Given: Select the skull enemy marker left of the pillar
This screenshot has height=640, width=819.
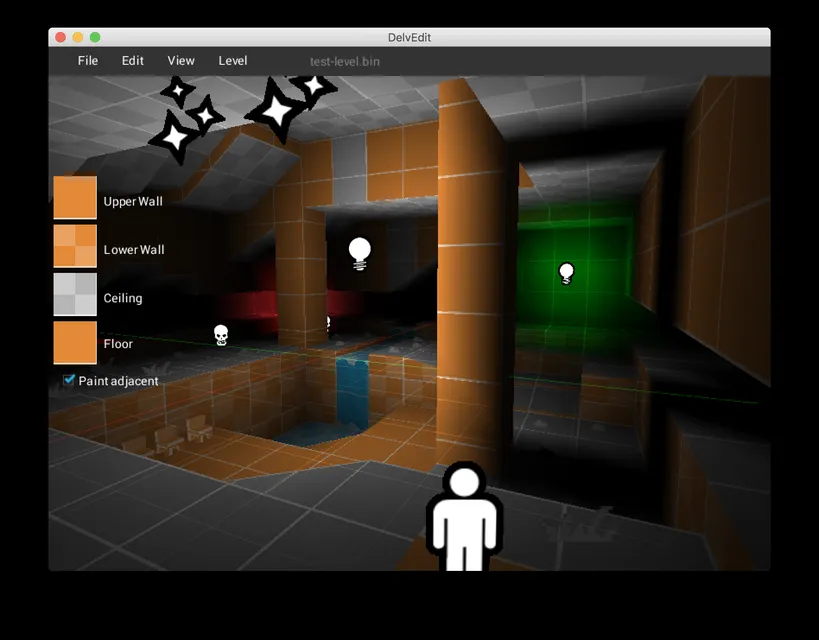Looking at the screenshot, I should (221, 335).
